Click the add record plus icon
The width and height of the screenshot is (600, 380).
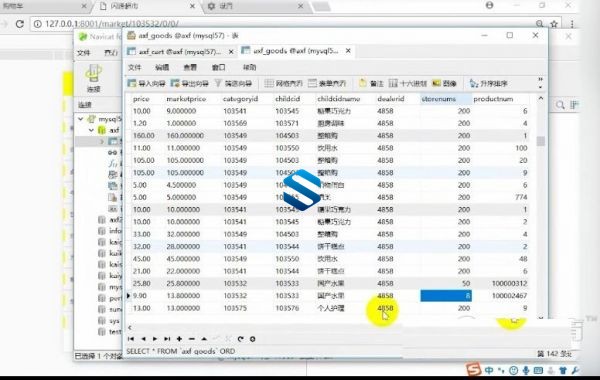179,339
